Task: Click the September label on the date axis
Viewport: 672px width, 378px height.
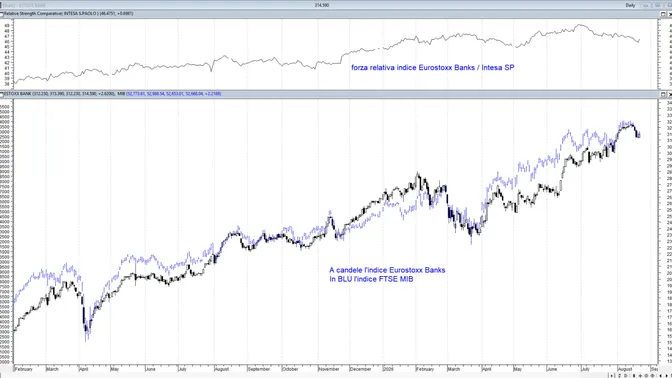Action: pos(259,369)
